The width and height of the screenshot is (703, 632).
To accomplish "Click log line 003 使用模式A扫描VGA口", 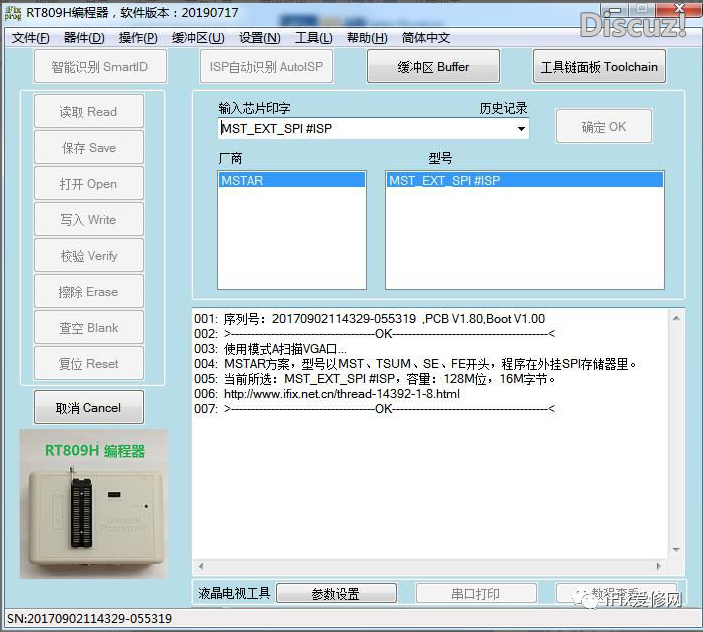I will point(270,349).
